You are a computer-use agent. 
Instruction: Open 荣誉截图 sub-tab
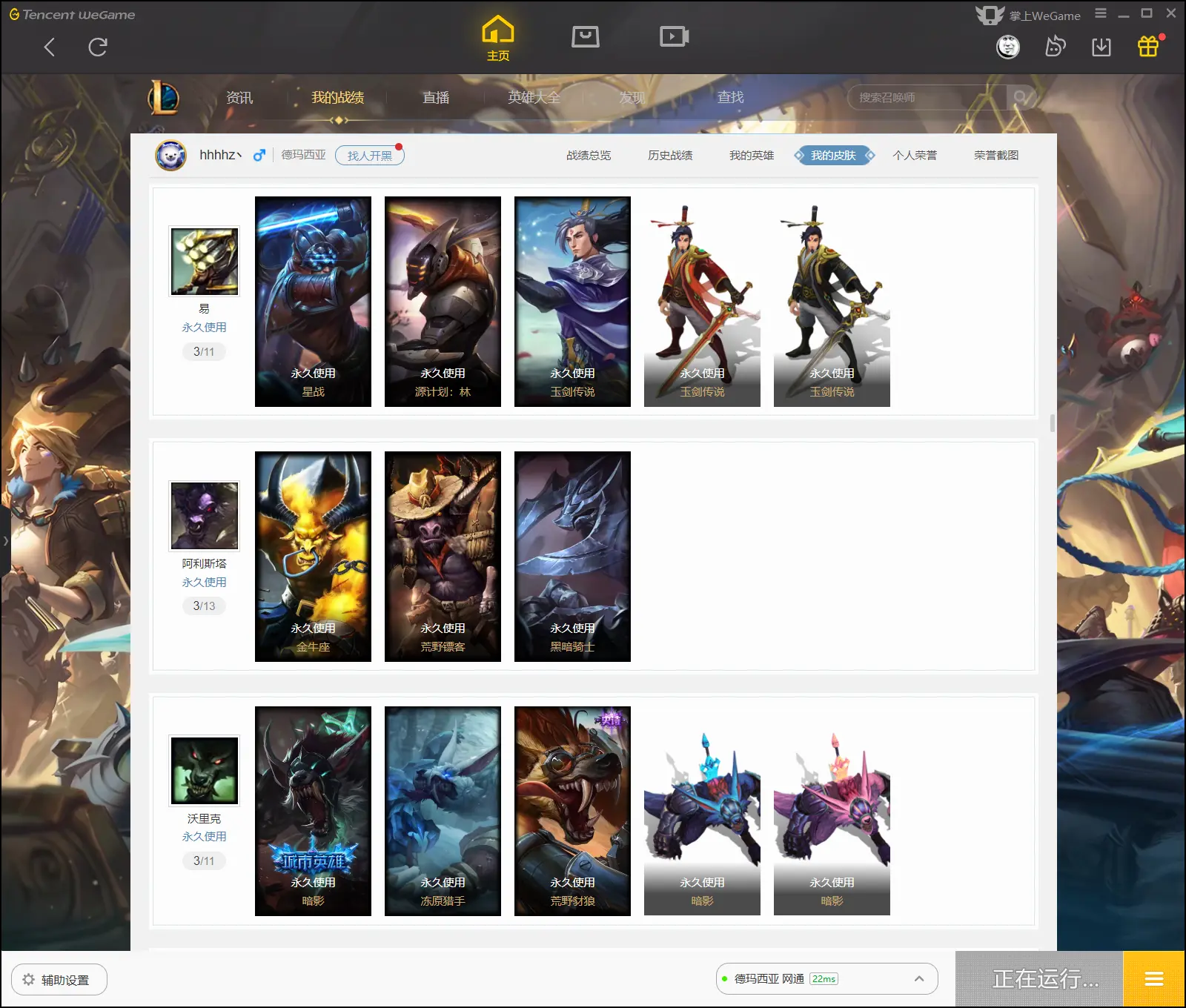996,156
